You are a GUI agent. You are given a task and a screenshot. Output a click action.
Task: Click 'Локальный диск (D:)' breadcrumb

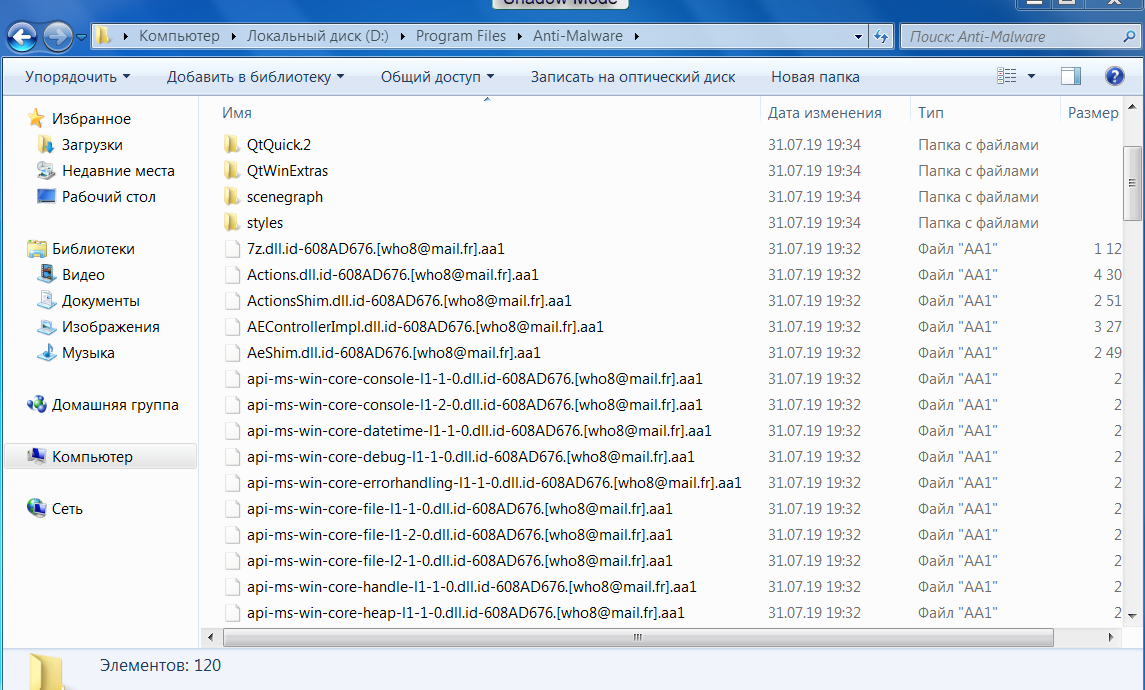318,36
